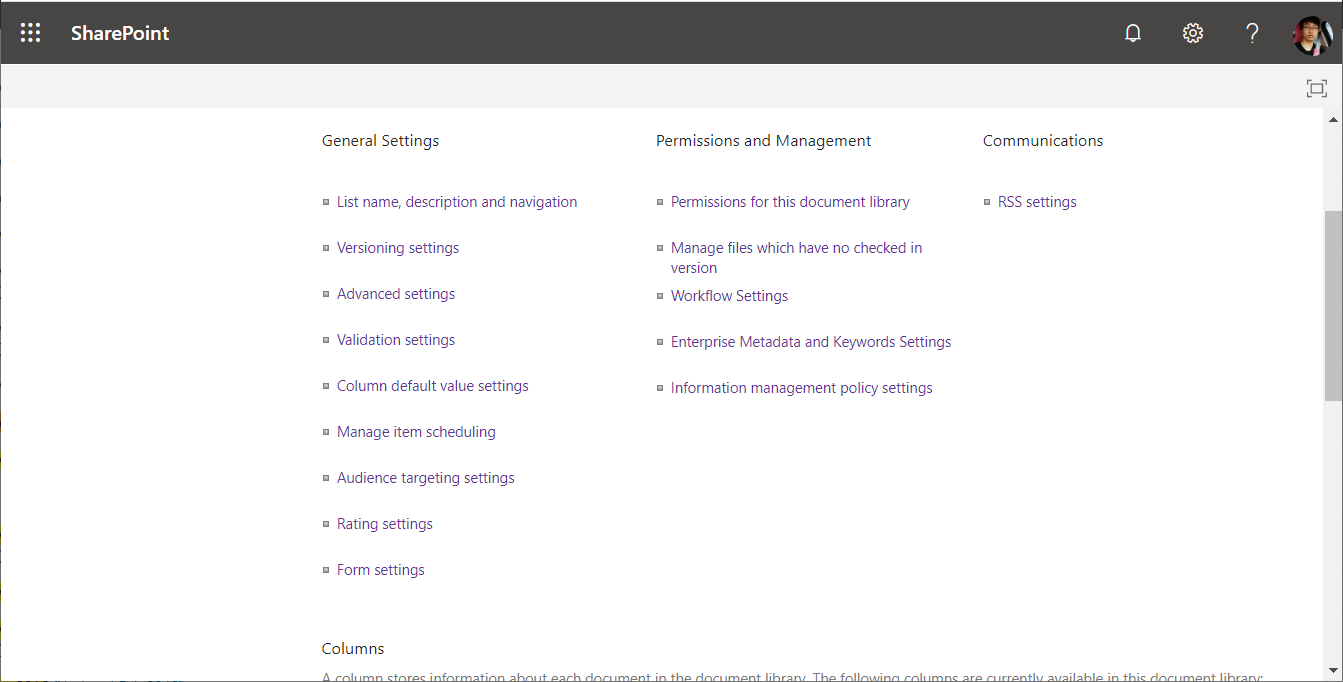
Task: Open Information management policy settings
Action: point(802,388)
